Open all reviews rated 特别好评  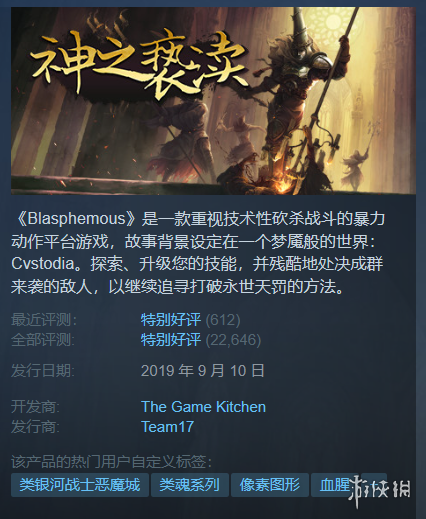[x=171, y=340]
